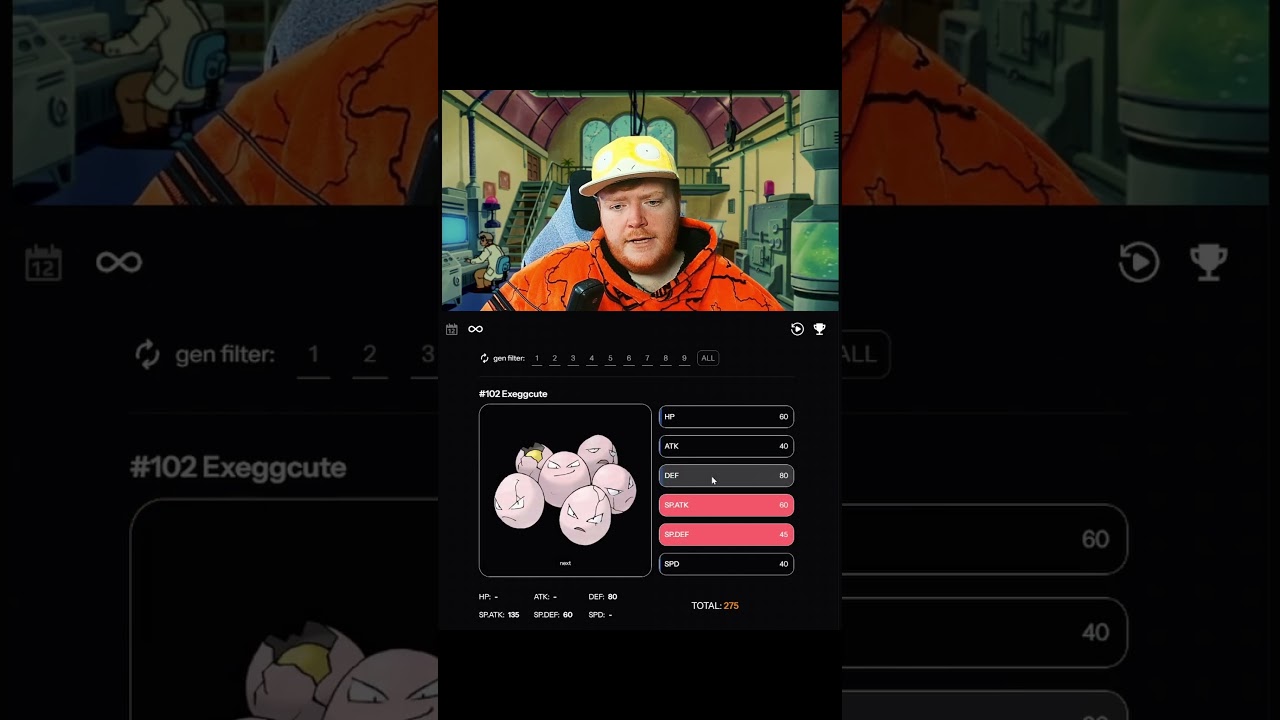Click the small '#102 Exeggcute' title
Viewport: 1280px width, 720px height.
point(513,394)
